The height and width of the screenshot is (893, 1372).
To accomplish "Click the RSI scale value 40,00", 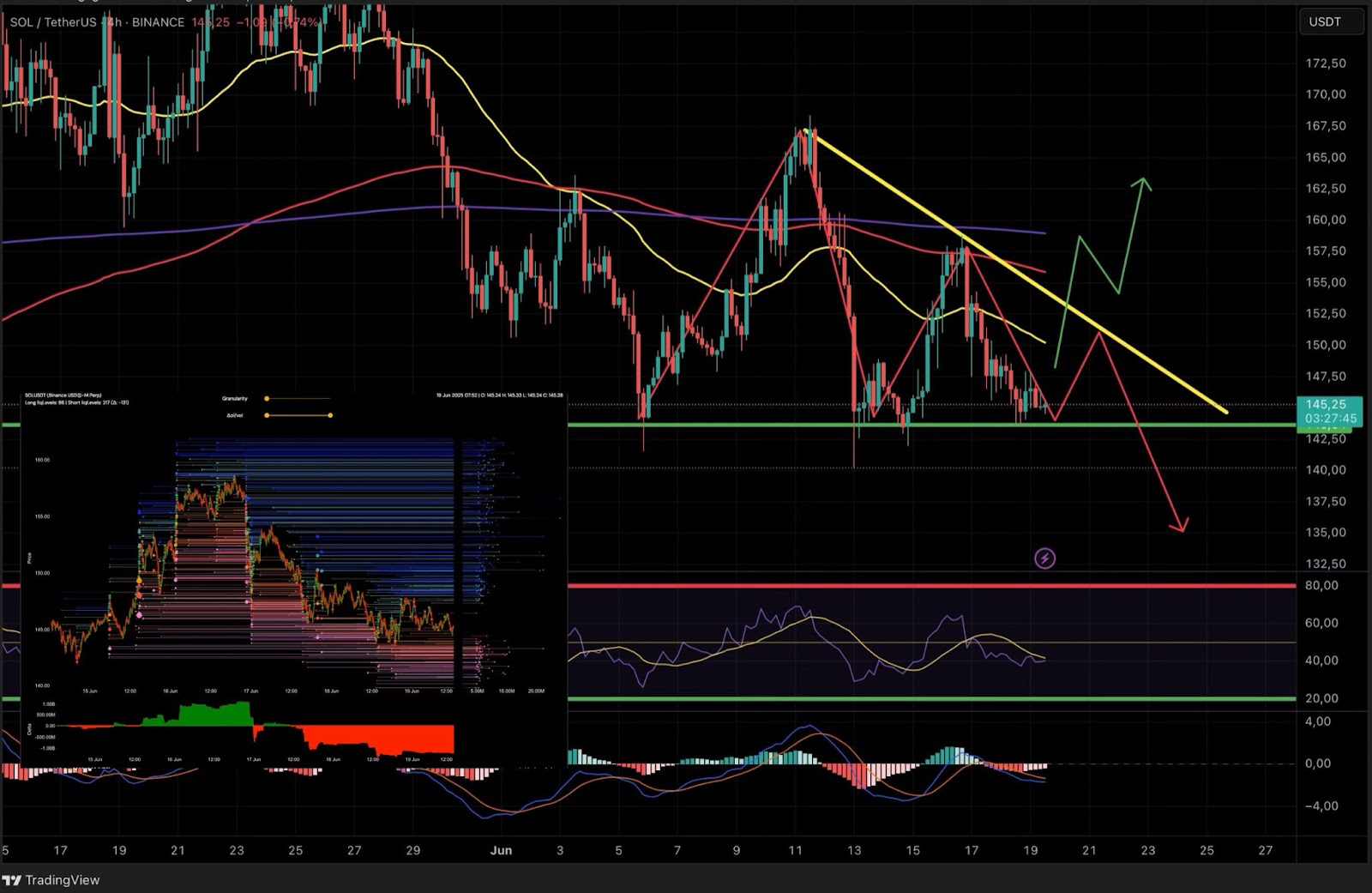I will (x=1321, y=661).
